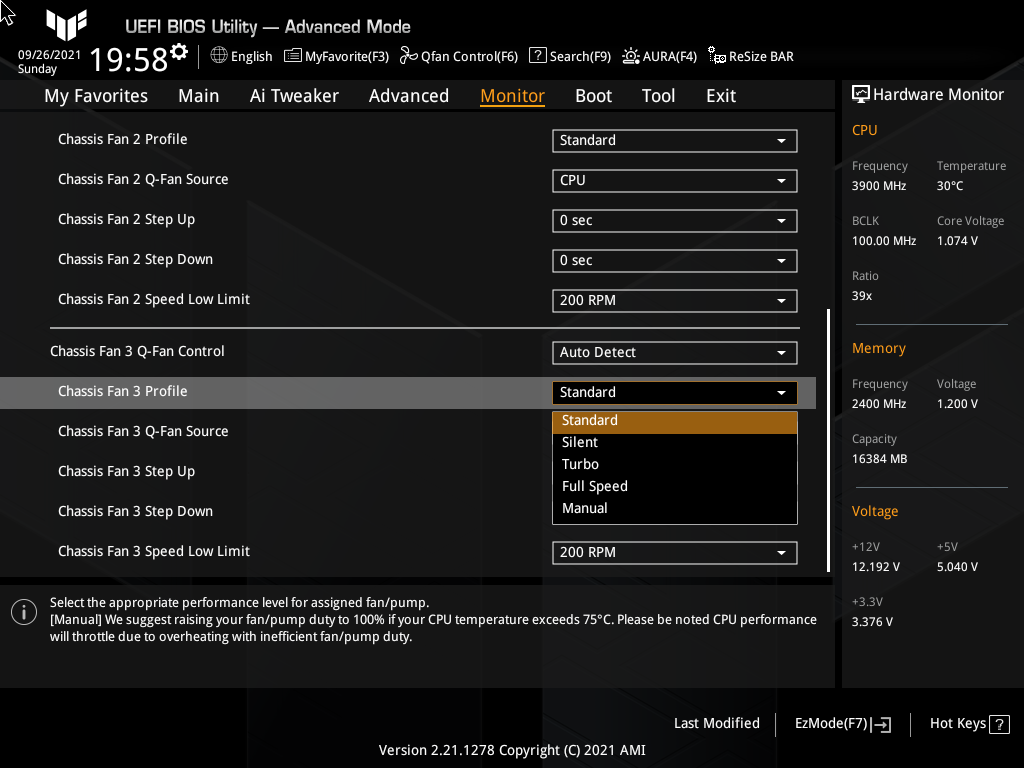
Task: Click the Hot Keys question box icon
Action: pos(999,724)
